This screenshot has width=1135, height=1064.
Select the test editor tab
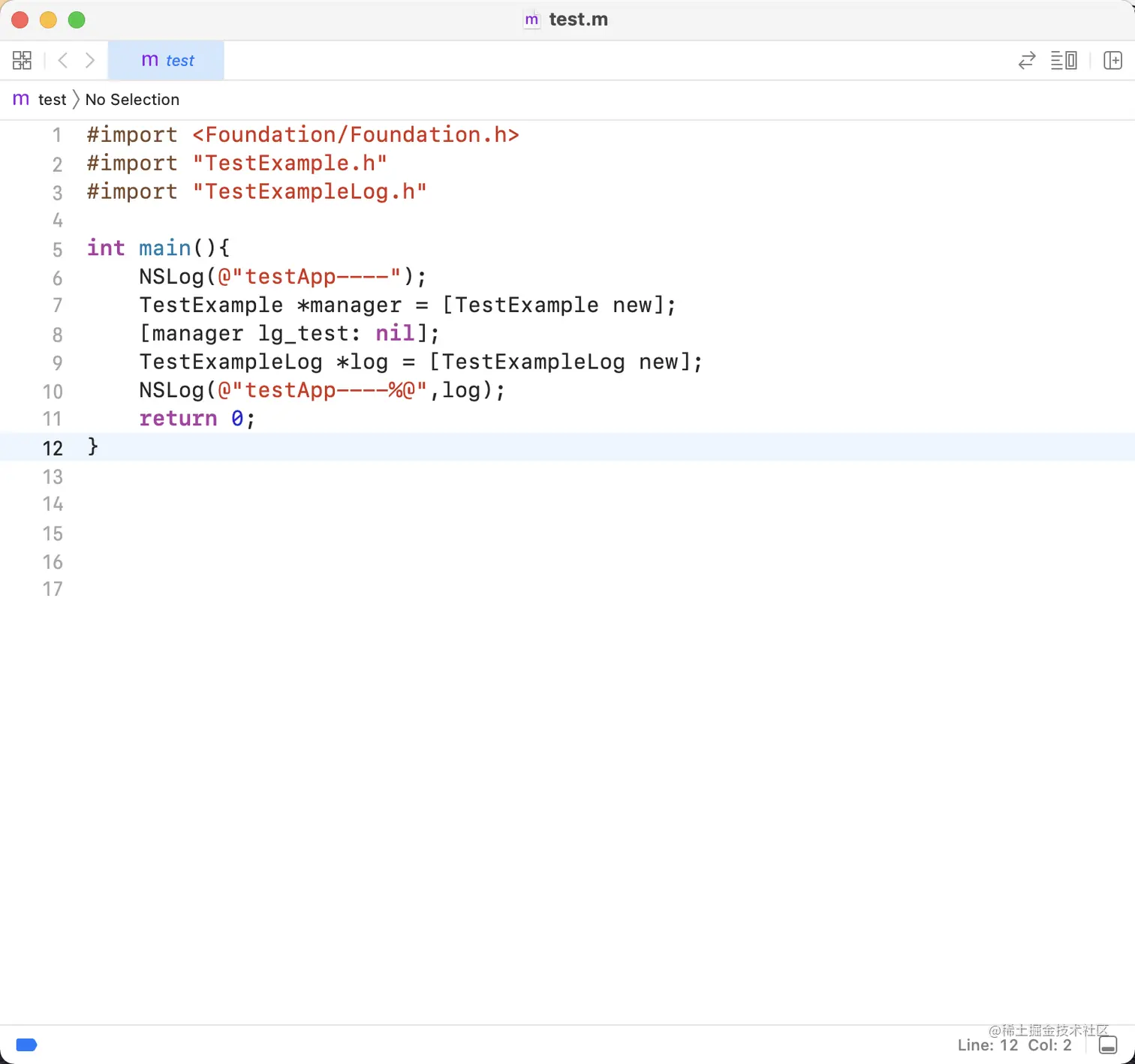167,60
